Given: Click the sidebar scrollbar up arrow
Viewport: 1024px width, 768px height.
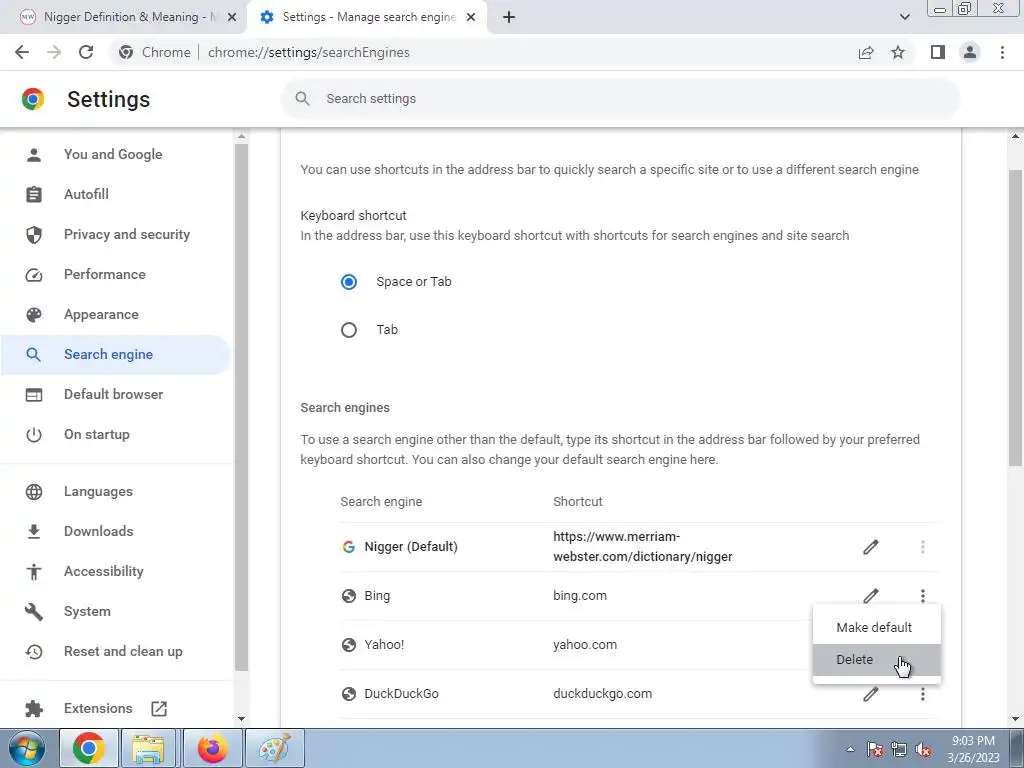Looking at the screenshot, I should pos(242,136).
